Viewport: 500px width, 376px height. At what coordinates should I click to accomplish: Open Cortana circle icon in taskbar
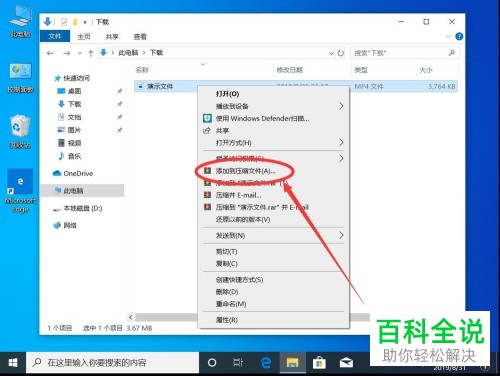click(212, 362)
